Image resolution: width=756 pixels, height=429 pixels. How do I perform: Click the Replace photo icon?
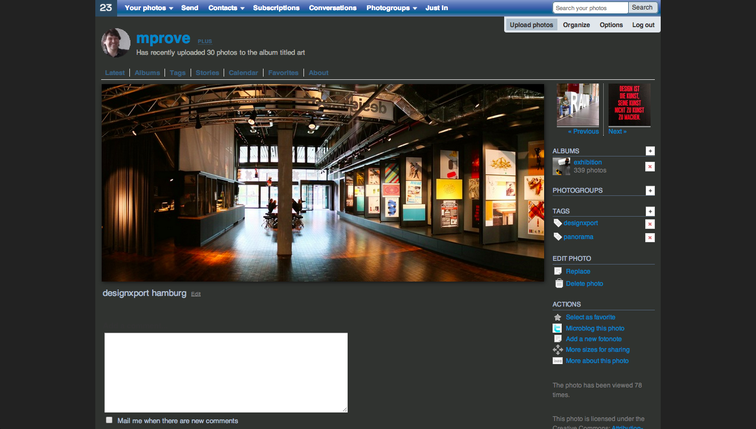pos(558,271)
